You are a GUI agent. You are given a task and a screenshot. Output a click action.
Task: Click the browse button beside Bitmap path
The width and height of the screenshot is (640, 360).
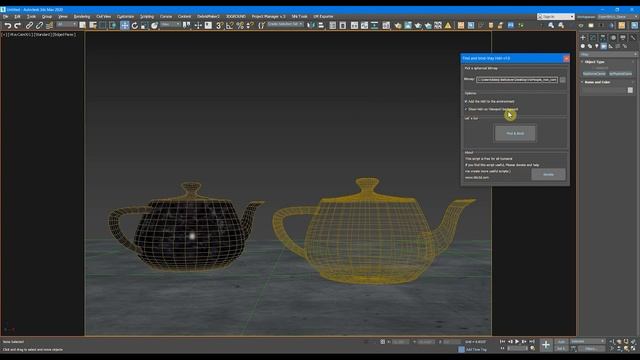tap(562, 80)
